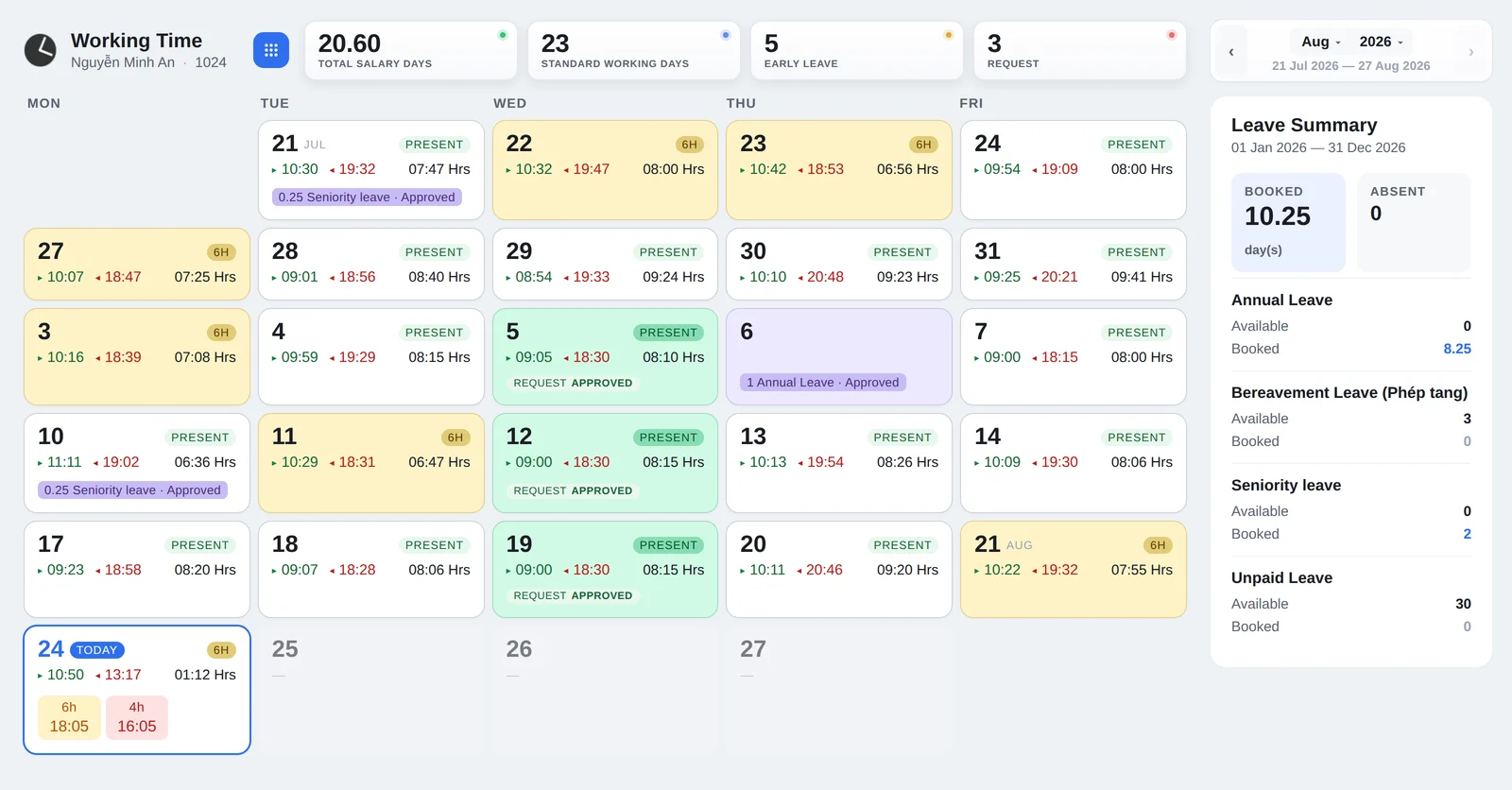Open the 21 Jul day card
The image size is (1512, 790).
[371, 170]
